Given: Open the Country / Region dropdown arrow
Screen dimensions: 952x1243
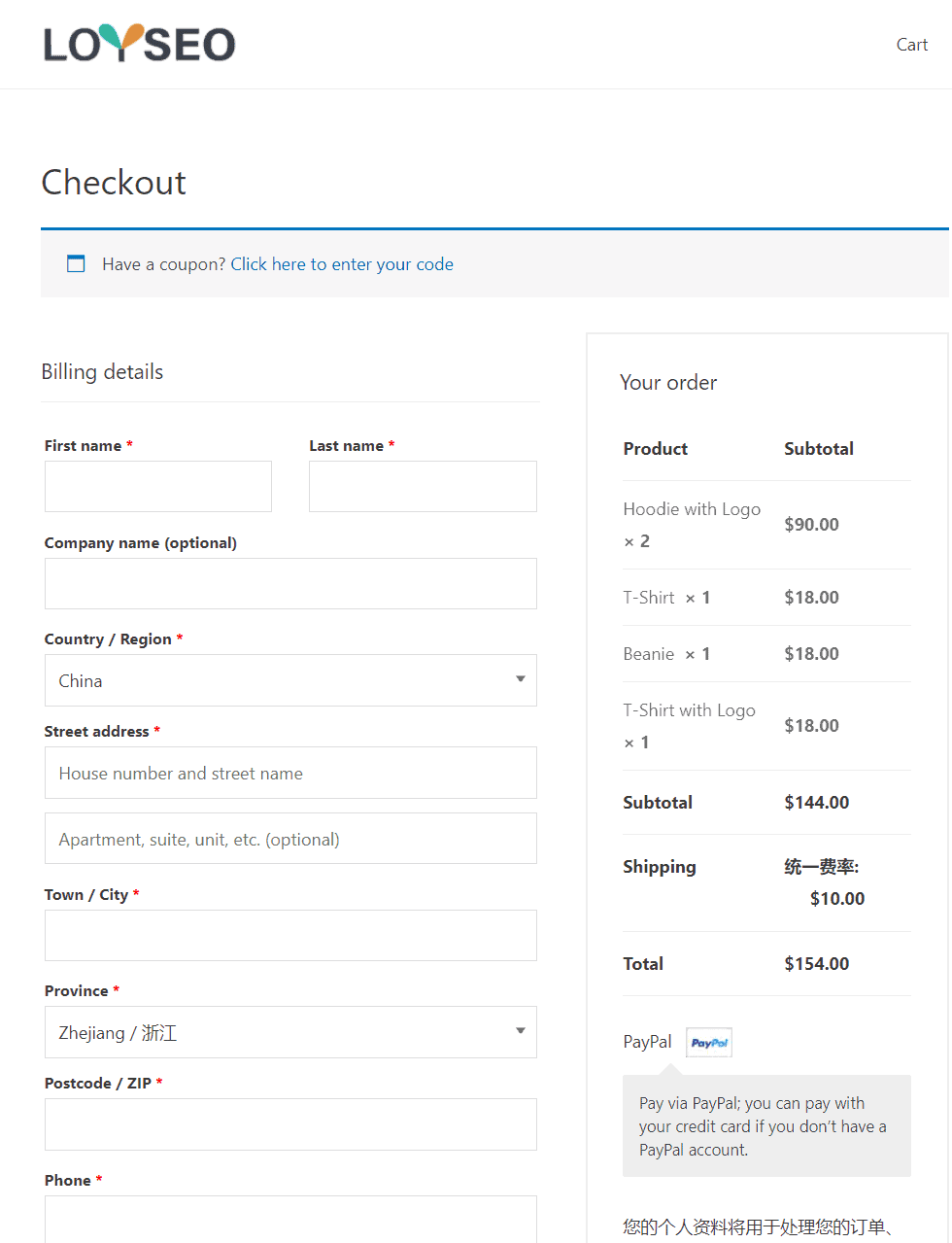Looking at the screenshot, I should 521,679.
